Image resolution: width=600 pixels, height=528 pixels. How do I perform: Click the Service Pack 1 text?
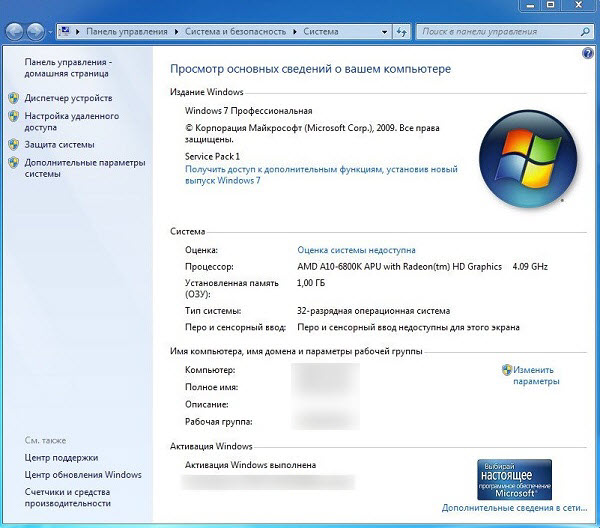coord(212,156)
